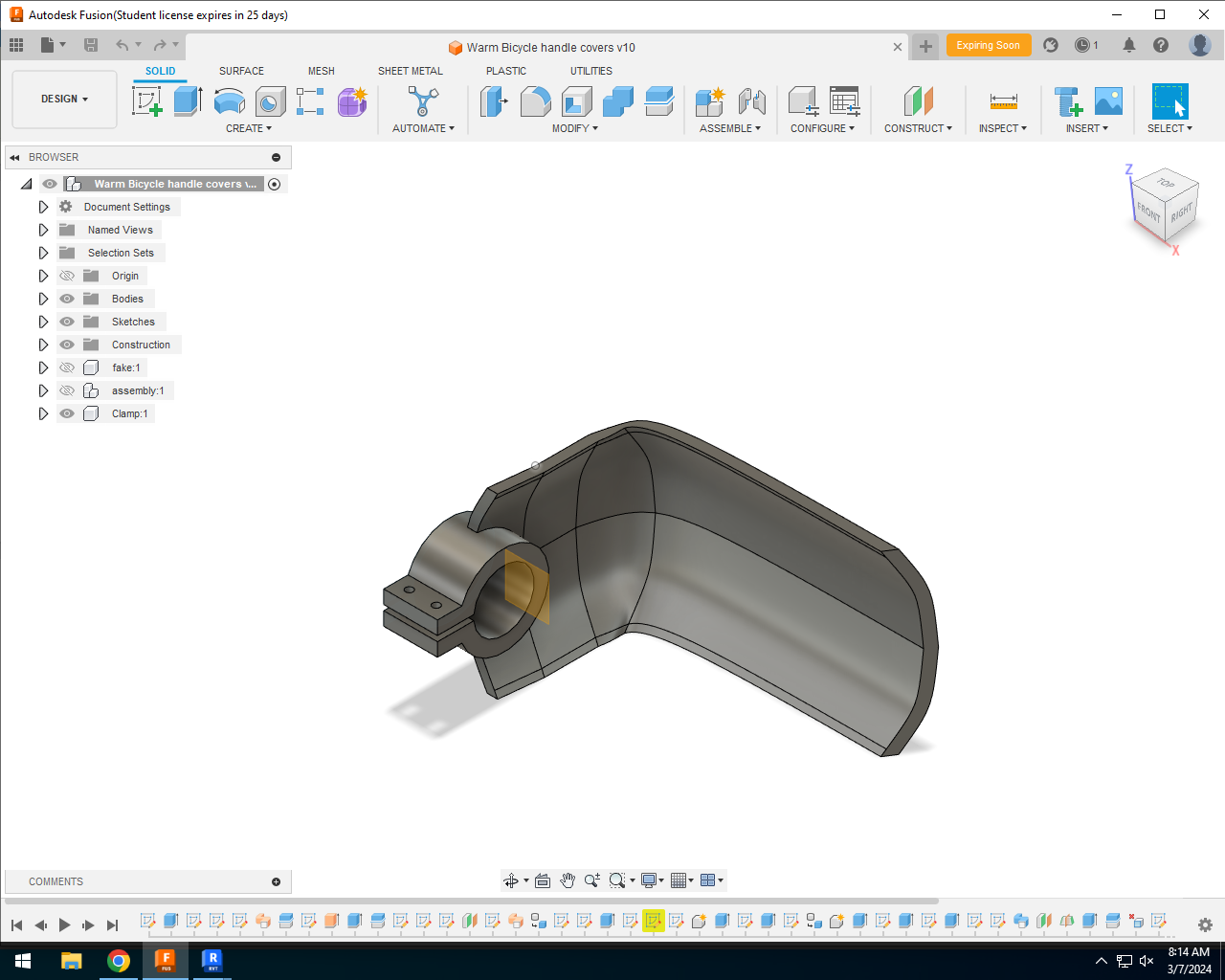The height and width of the screenshot is (980, 1225).
Task: Select the Configure Model icon
Action: [803, 100]
